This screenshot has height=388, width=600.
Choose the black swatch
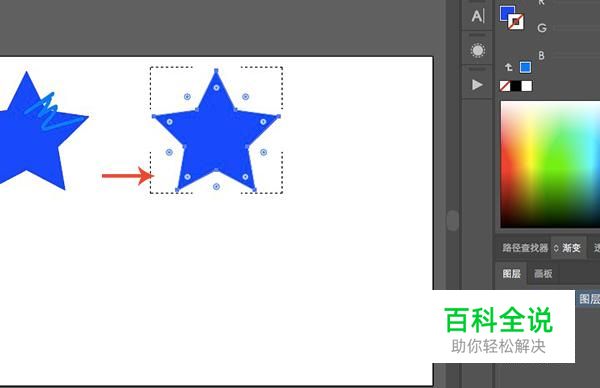[516, 86]
